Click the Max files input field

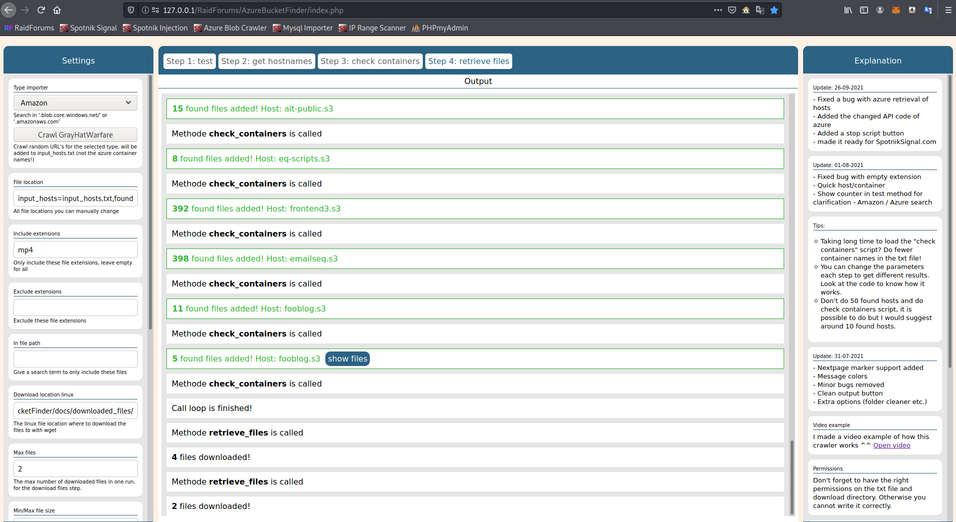(x=75, y=468)
